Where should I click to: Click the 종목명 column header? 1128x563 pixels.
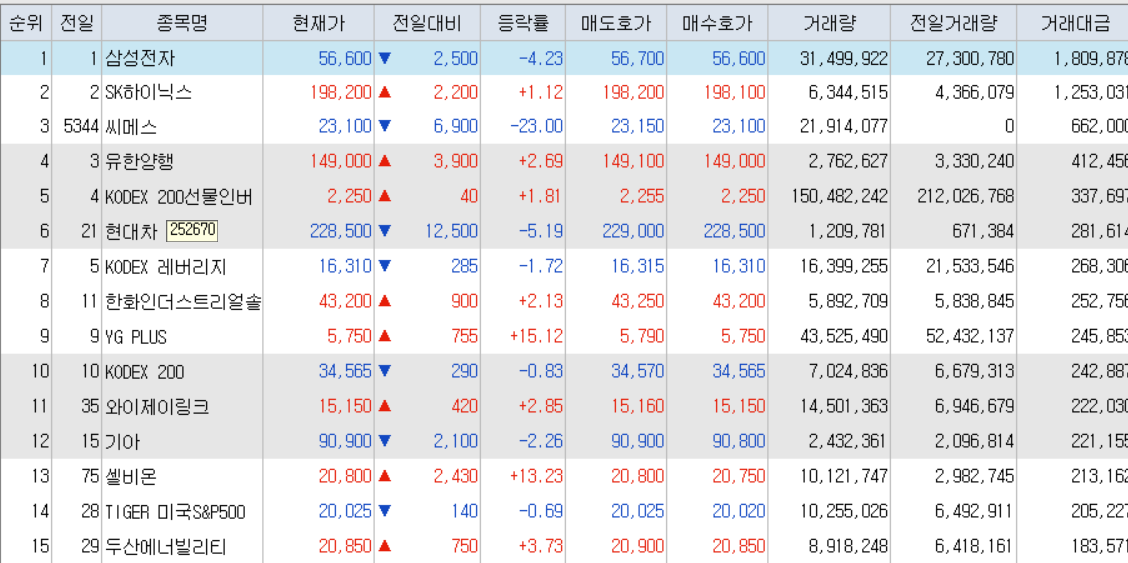coord(182,23)
